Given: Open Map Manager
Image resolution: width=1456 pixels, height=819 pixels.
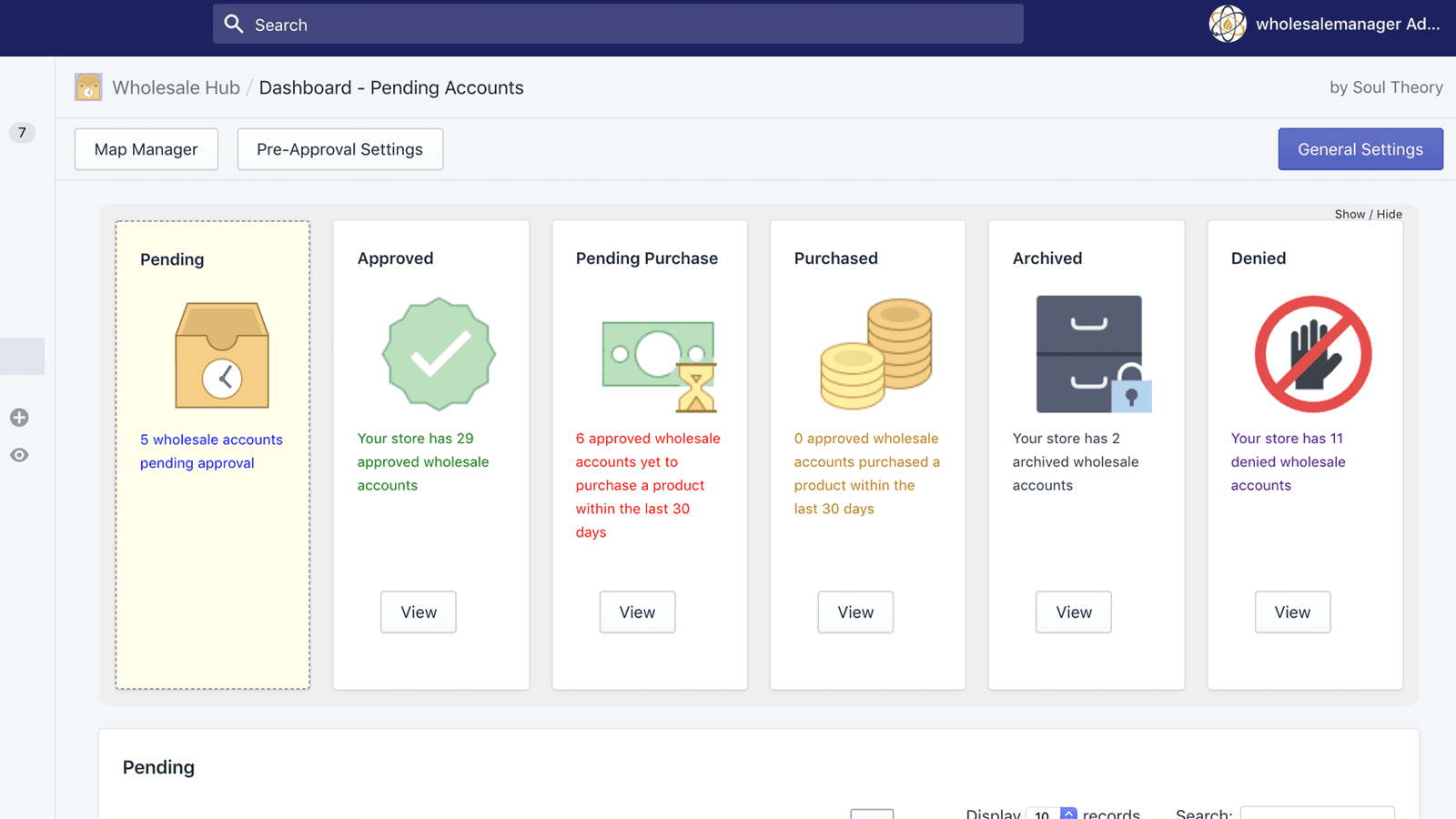Looking at the screenshot, I should click(x=146, y=148).
